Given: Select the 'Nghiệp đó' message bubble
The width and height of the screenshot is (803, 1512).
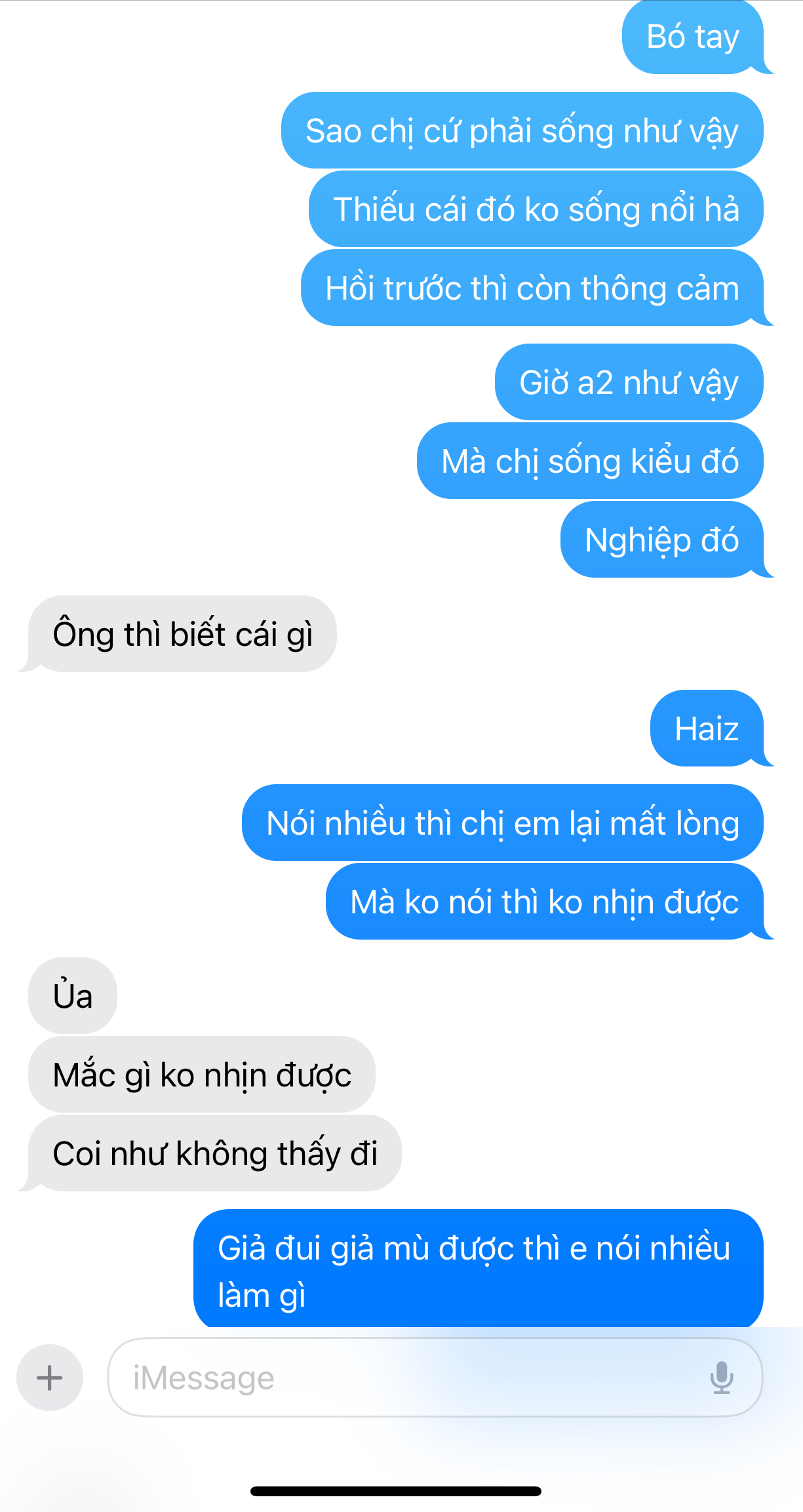Looking at the screenshot, I should (x=662, y=540).
